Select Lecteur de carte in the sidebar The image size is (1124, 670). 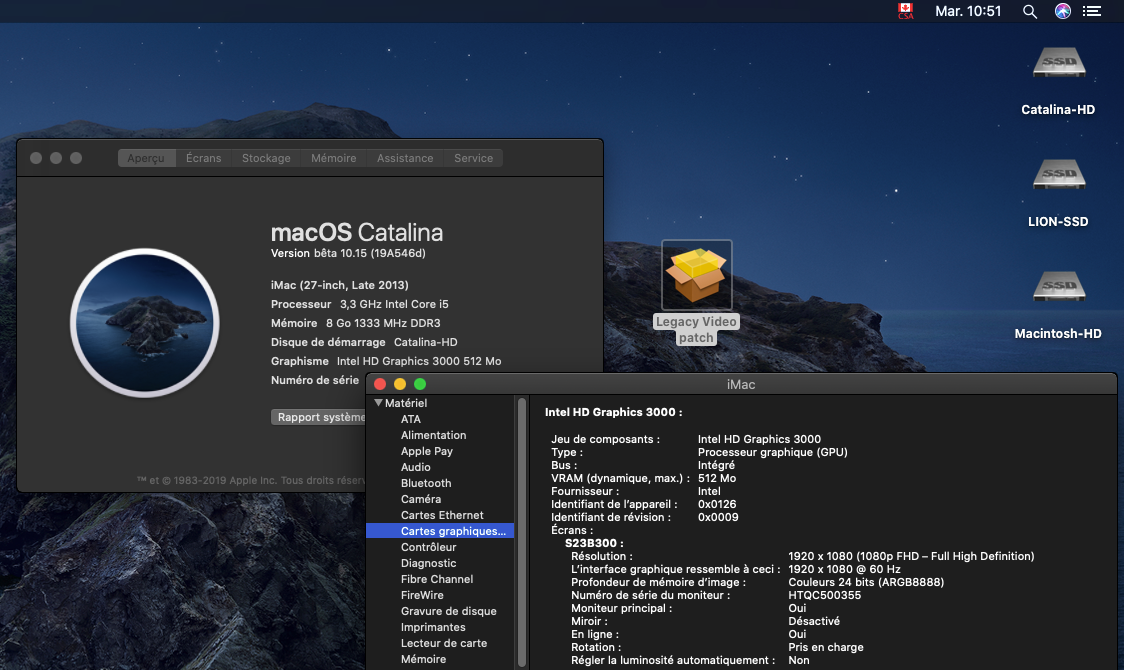point(444,643)
